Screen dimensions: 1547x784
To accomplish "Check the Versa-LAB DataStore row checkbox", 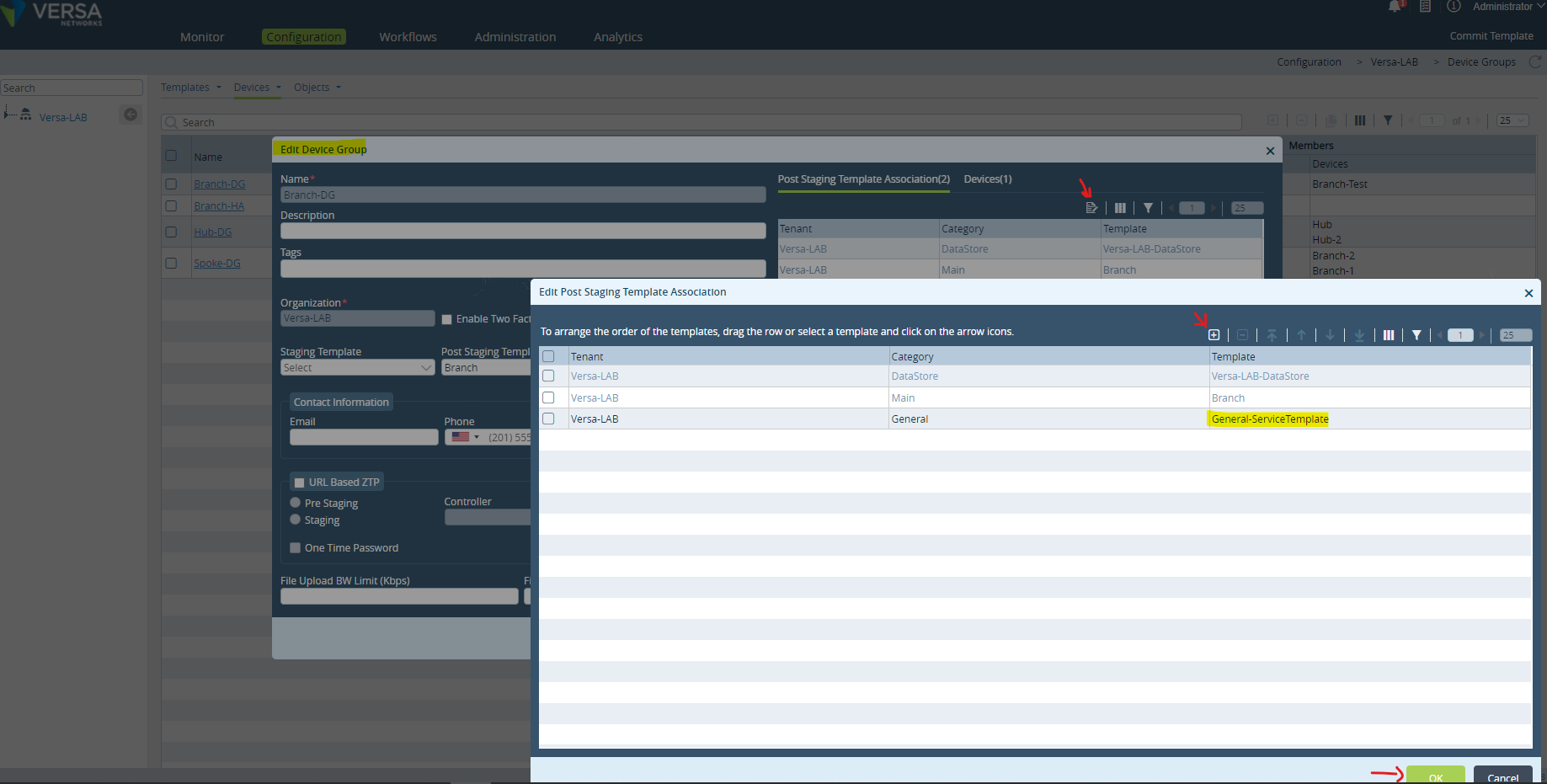I will 548,376.
